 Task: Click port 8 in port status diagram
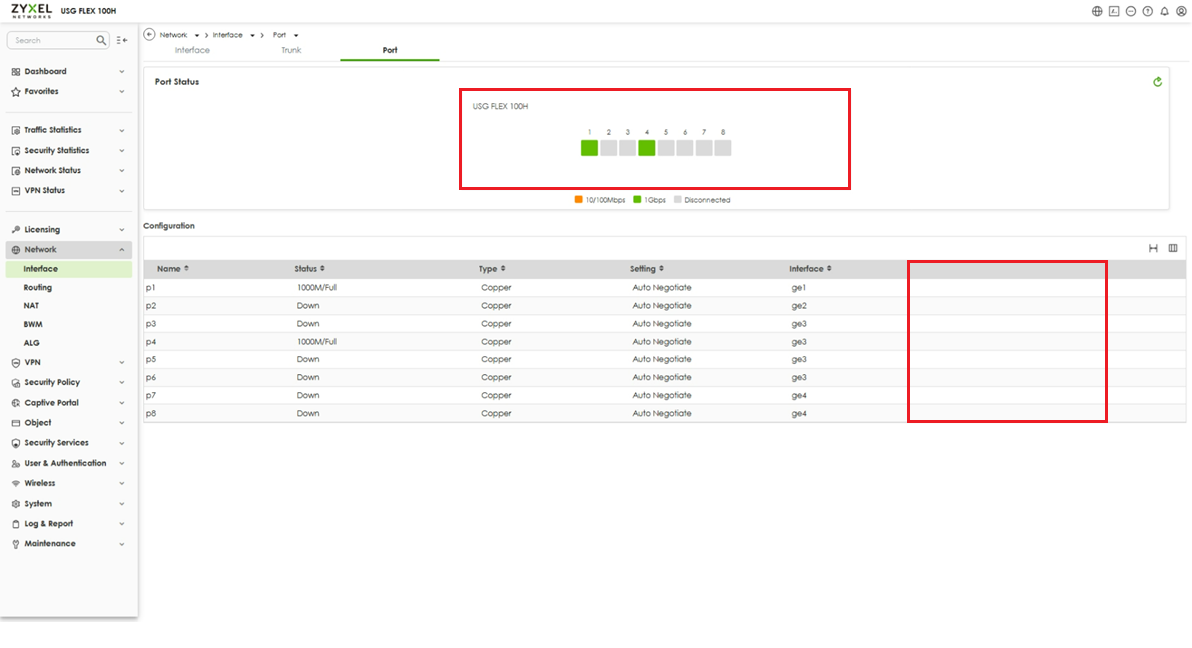[x=723, y=148]
